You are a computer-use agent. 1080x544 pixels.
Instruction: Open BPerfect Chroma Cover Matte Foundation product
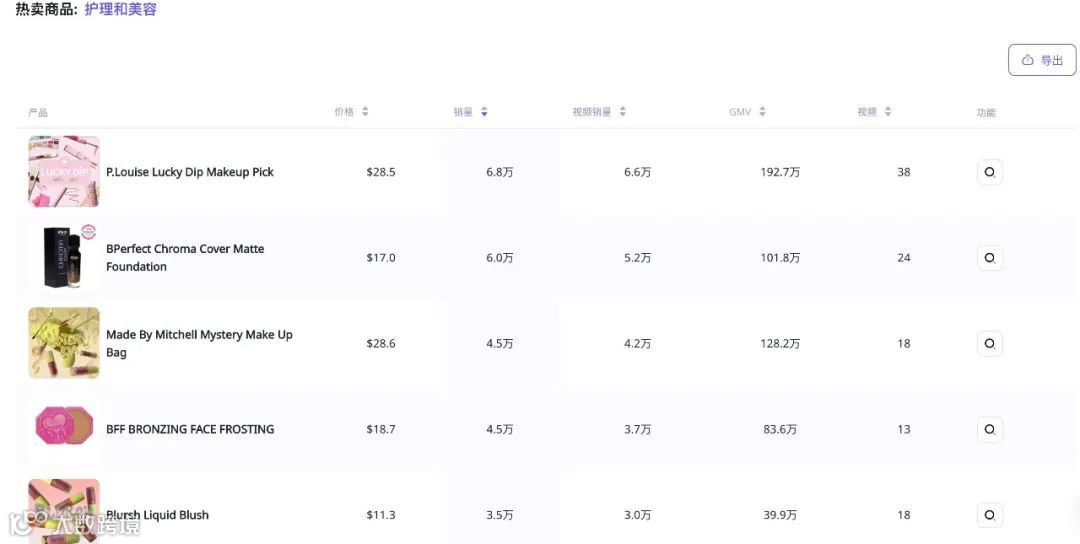coord(184,258)
